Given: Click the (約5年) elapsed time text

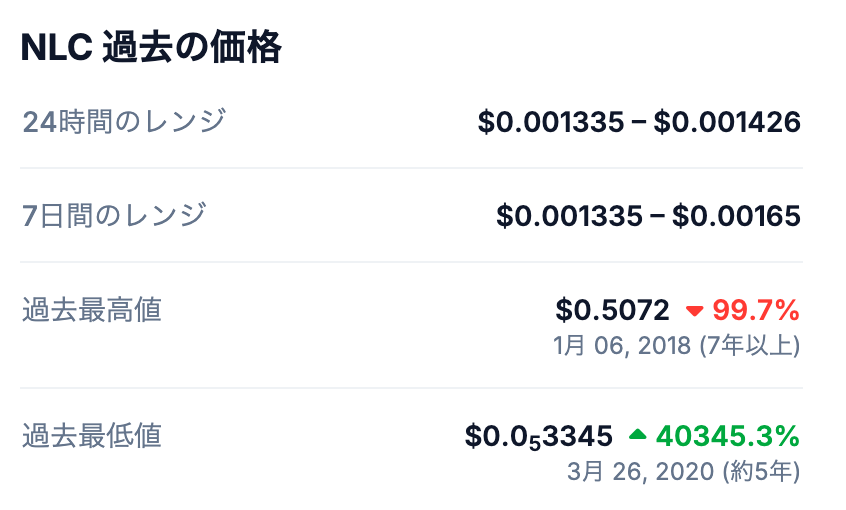Looking at the screenshot, I should tap(761, 471).
